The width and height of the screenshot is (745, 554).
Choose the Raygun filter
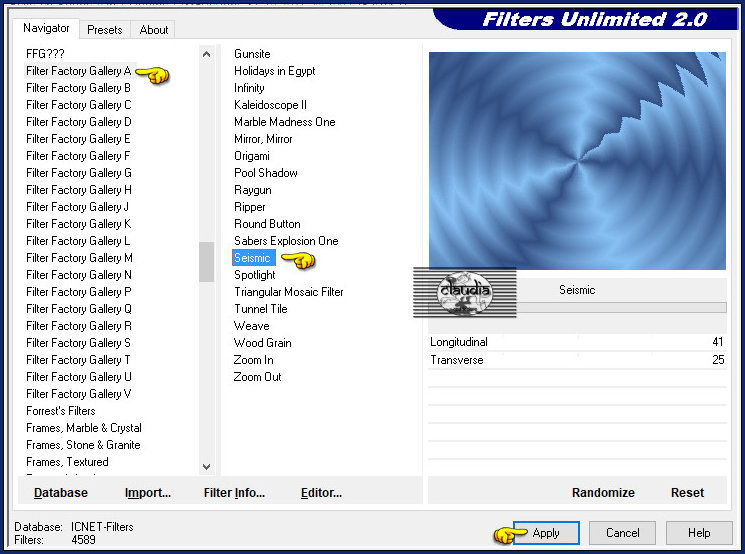click(253, 190)
